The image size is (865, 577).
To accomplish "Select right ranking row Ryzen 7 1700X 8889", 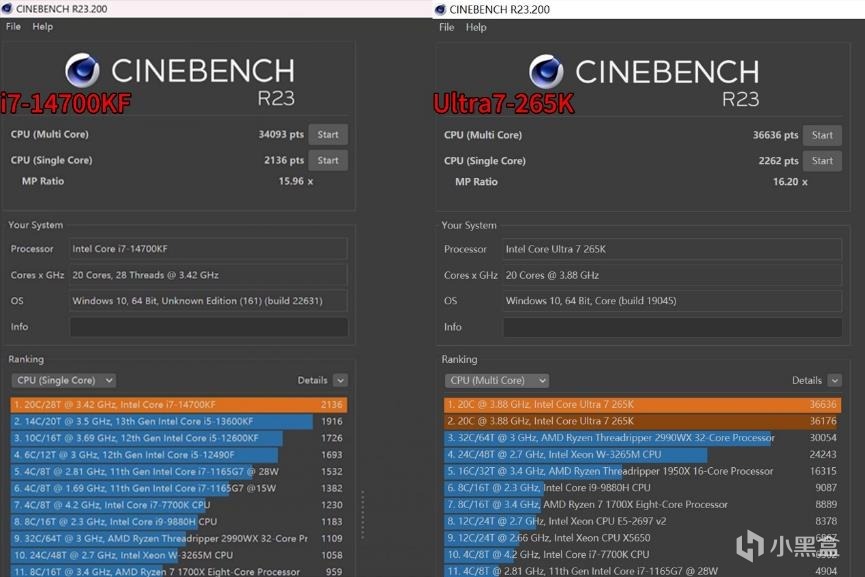I will tap(643, 504).
